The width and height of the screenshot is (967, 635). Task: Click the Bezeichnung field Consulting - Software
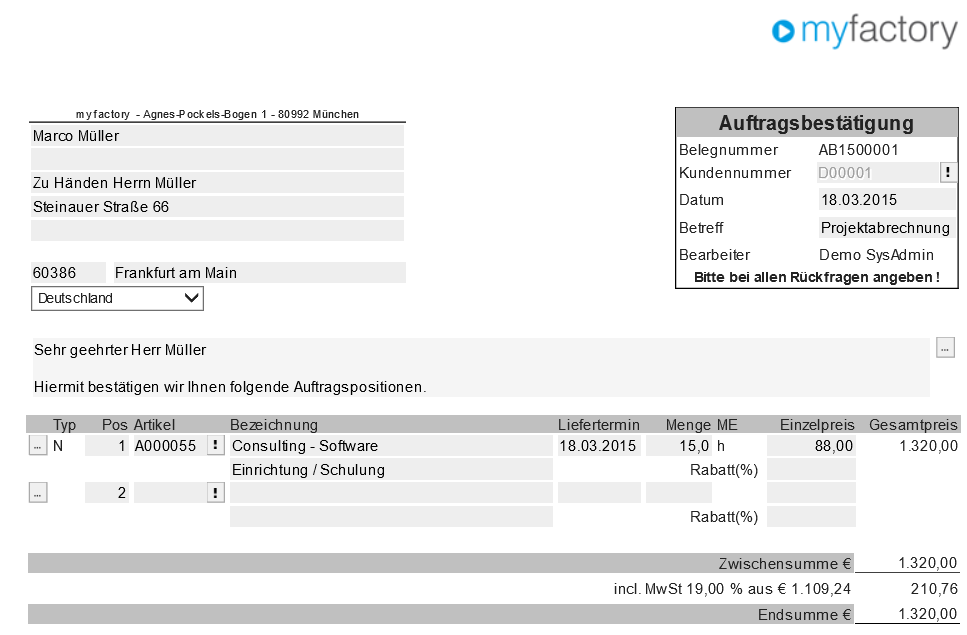click(391, 445)
